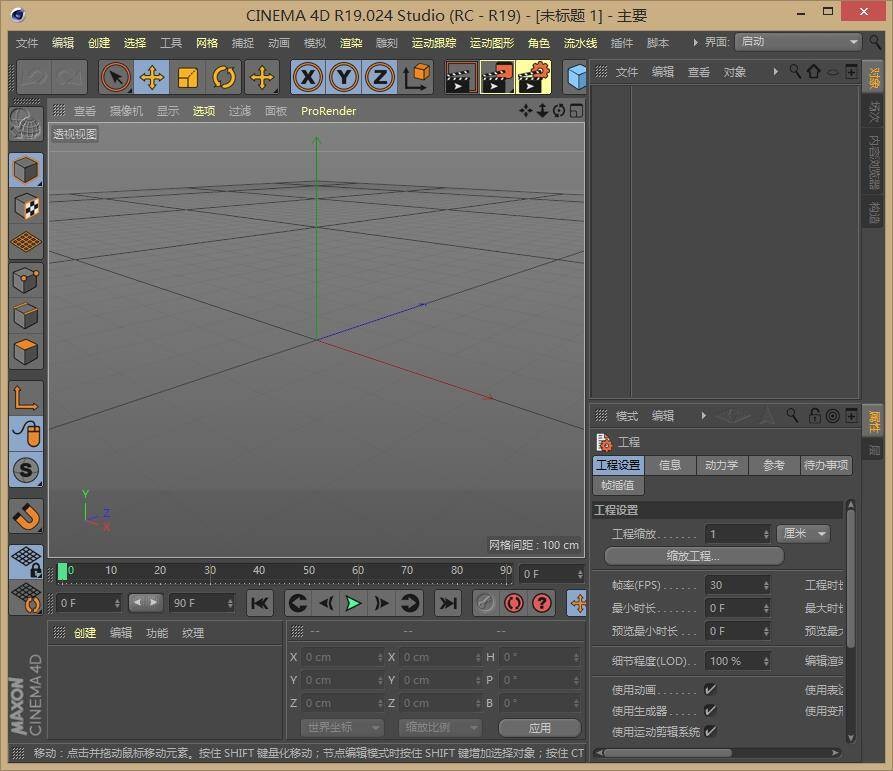Toggle the 使用运动剪辑系统 checkbox
Image resolution: width=893 pixels, height=771 pixels.
pos(710,732)
